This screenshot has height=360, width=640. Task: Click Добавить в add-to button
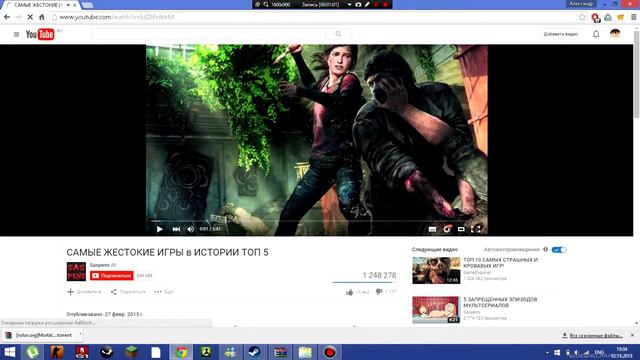[x=84, y=292]
